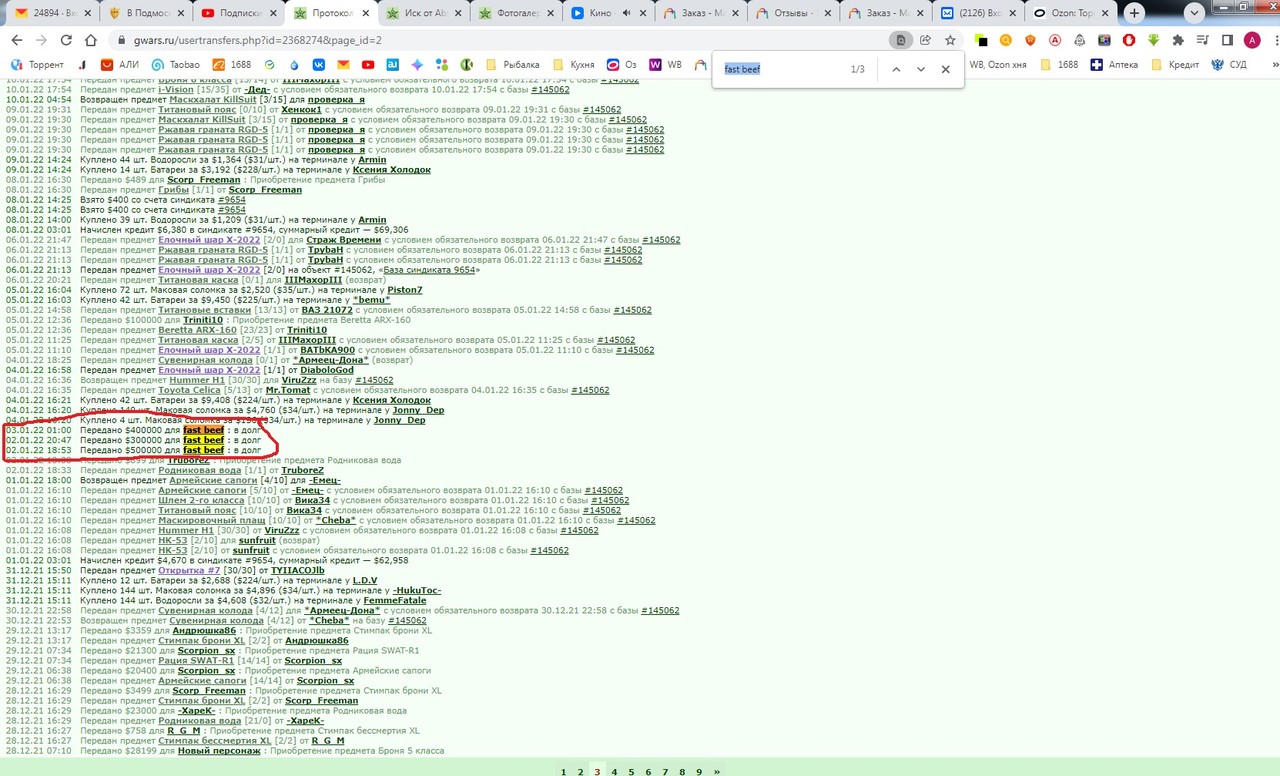Open the share page icon
The height and width of the screenshot is (776, 1280).
pyautogui.click(x=926, y=40)
